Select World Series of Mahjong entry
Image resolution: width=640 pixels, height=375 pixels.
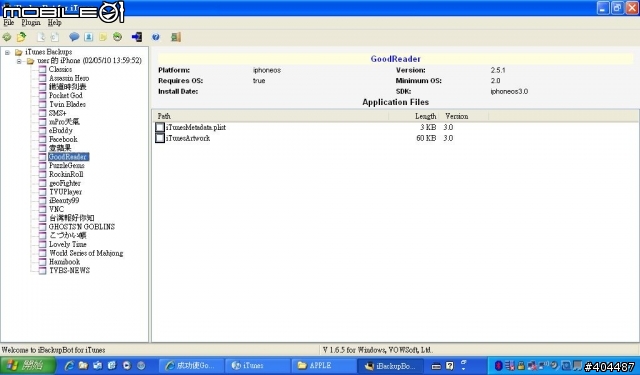coord(86,253)
